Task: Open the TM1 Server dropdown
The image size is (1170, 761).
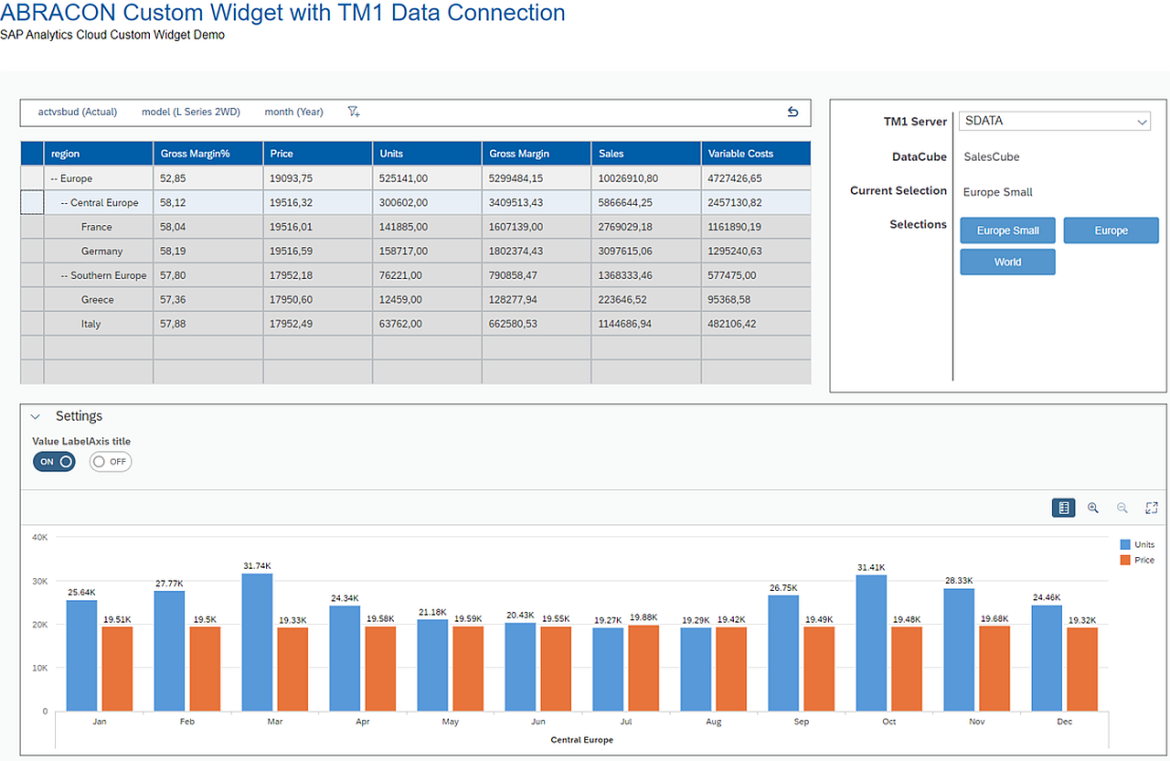Action: pos(1055,121)
